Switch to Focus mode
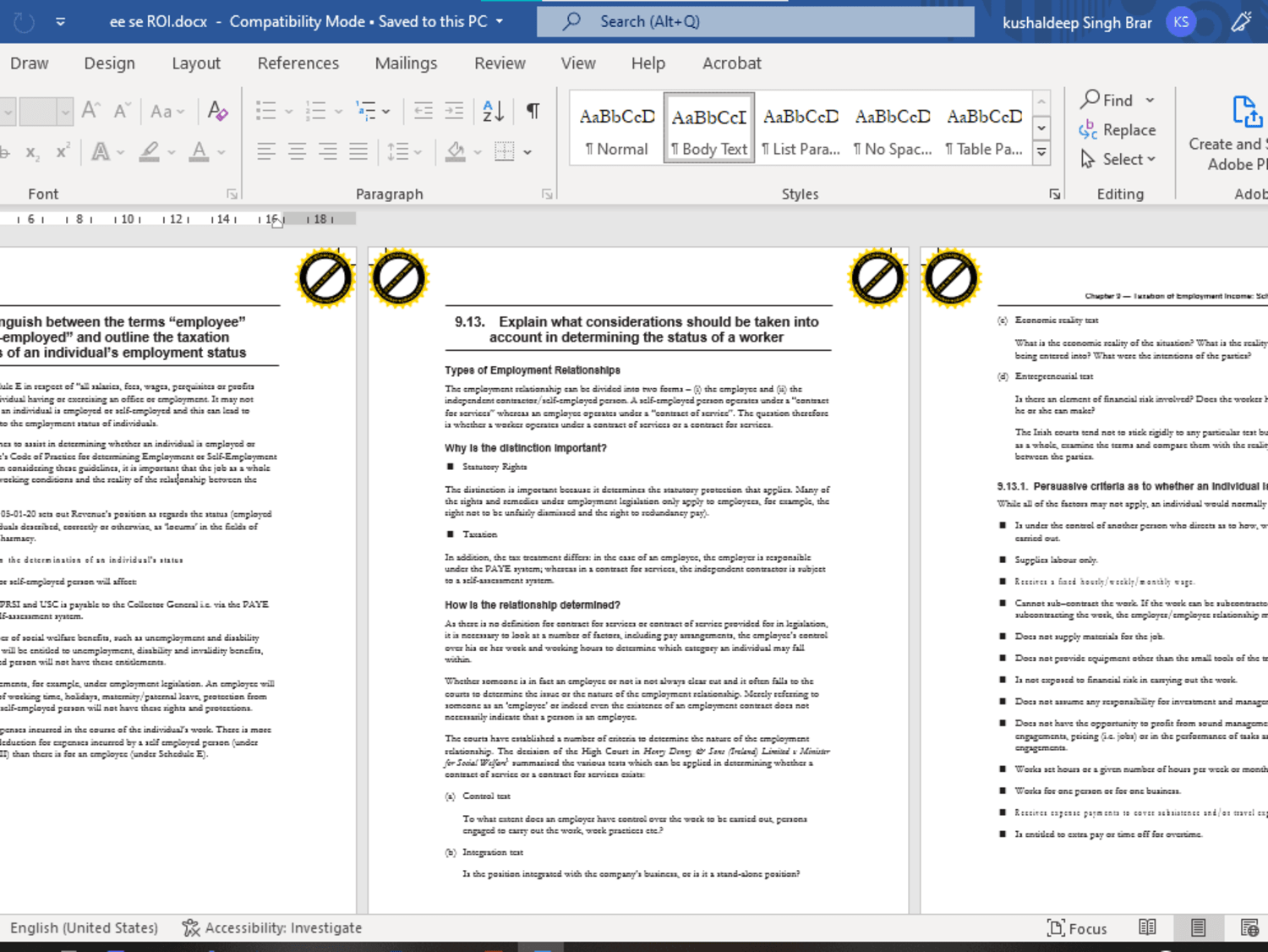This screenshot has height=952, width=1268. pos(1077,928)
